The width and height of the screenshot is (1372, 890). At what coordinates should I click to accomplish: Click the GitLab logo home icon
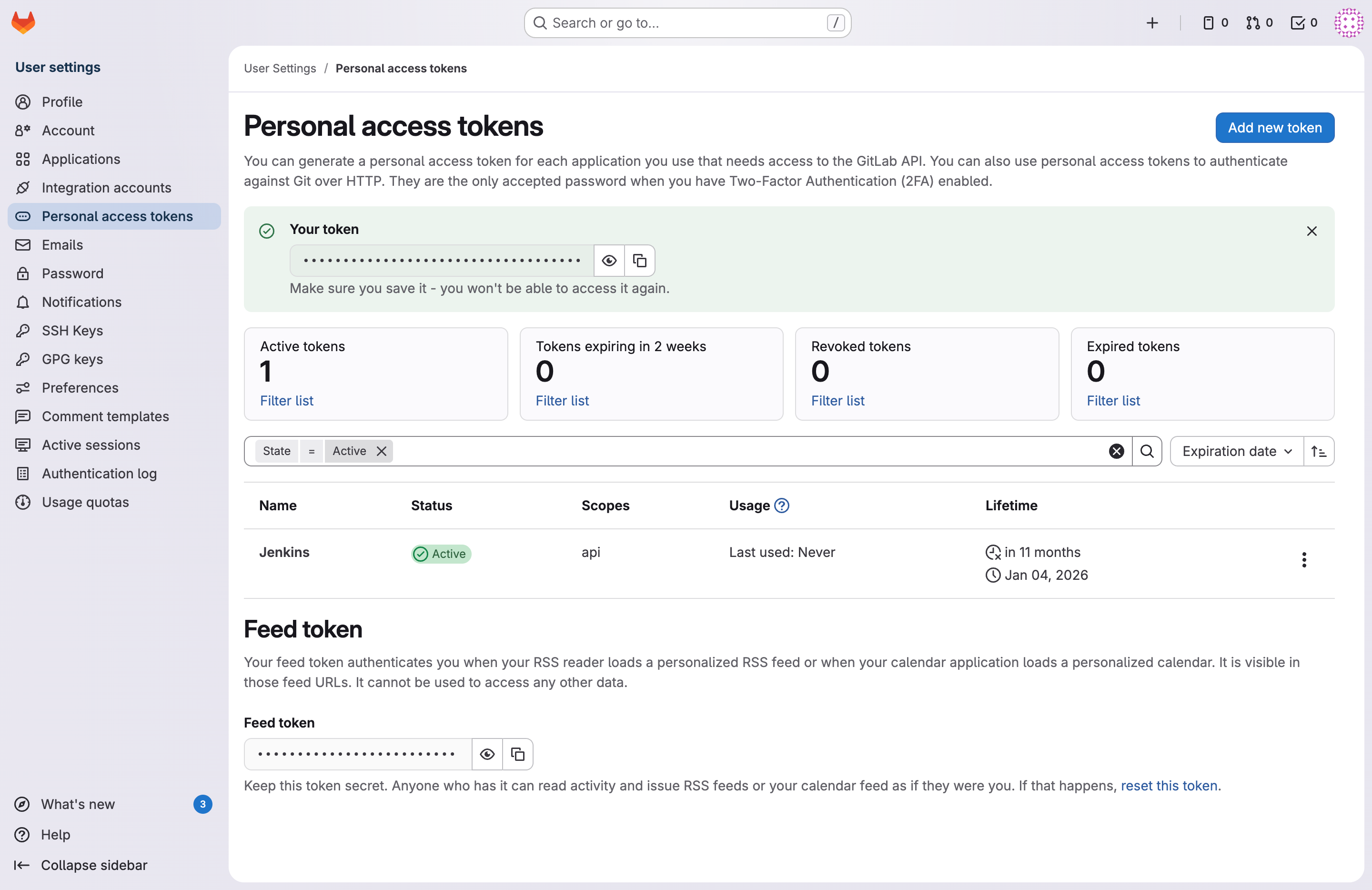click(x=24, y=22)
